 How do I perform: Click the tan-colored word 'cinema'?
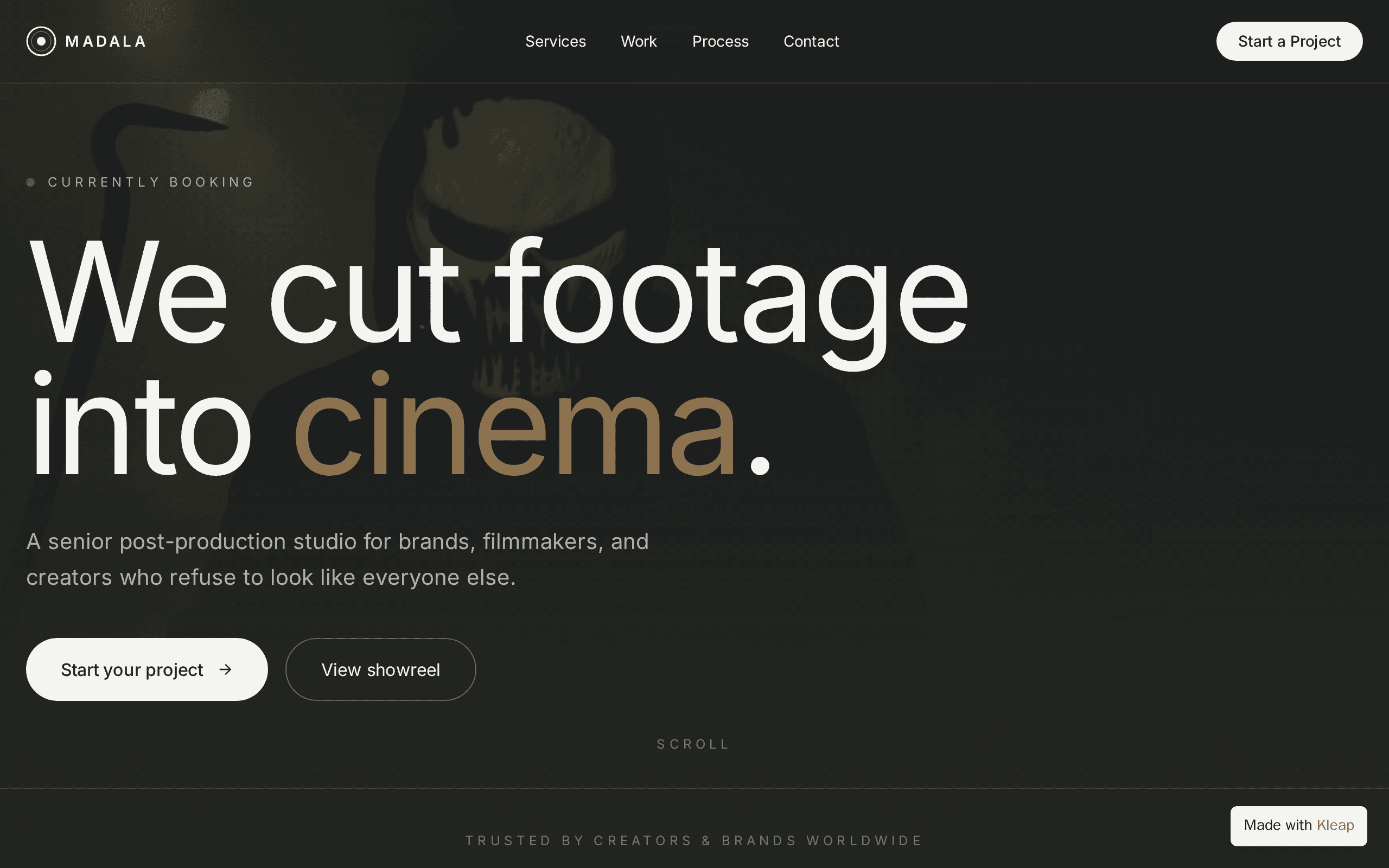[514, 425]
